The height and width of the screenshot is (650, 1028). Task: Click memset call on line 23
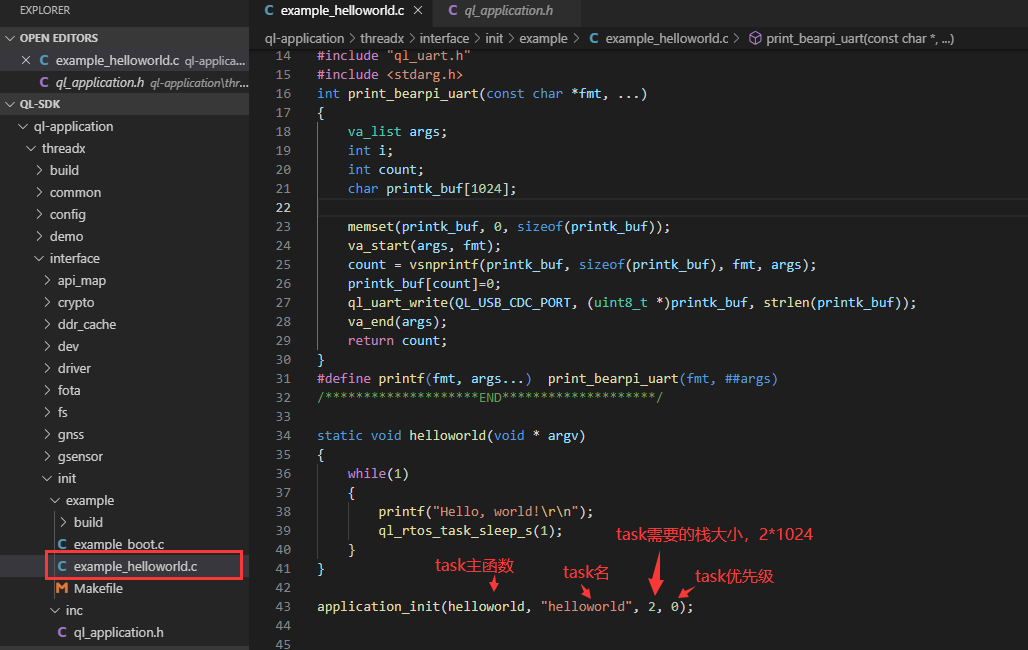tap(370, 227)
